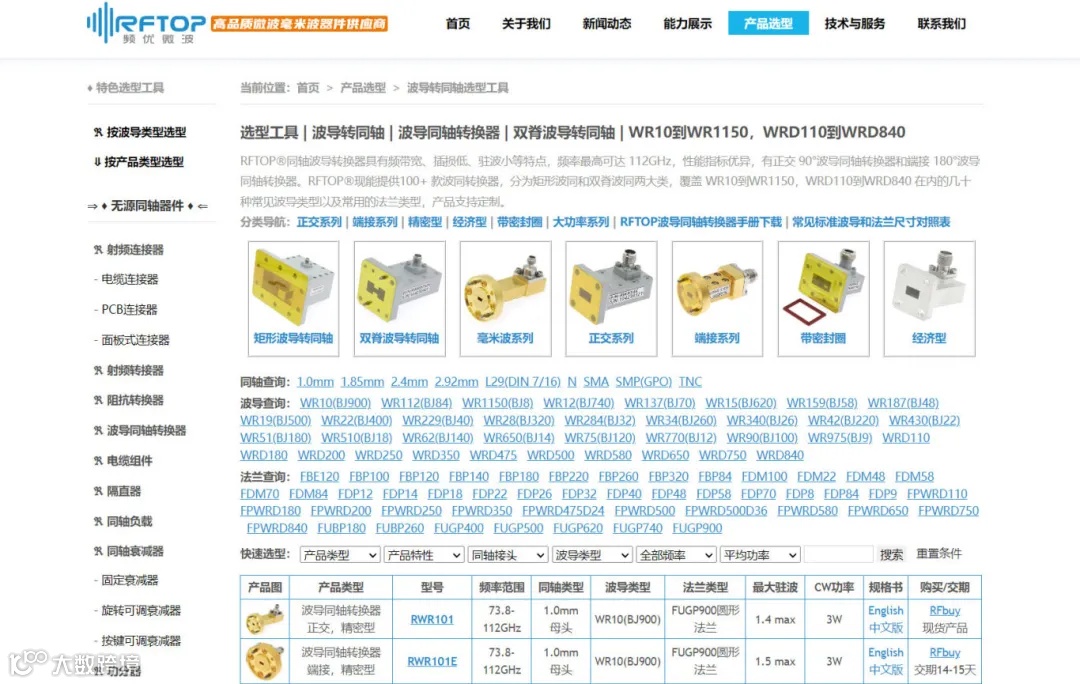Open the 带密封圈 product thumbnail
The width and height of the screenshot is (1080, 684).
click(x=823, y=298)
